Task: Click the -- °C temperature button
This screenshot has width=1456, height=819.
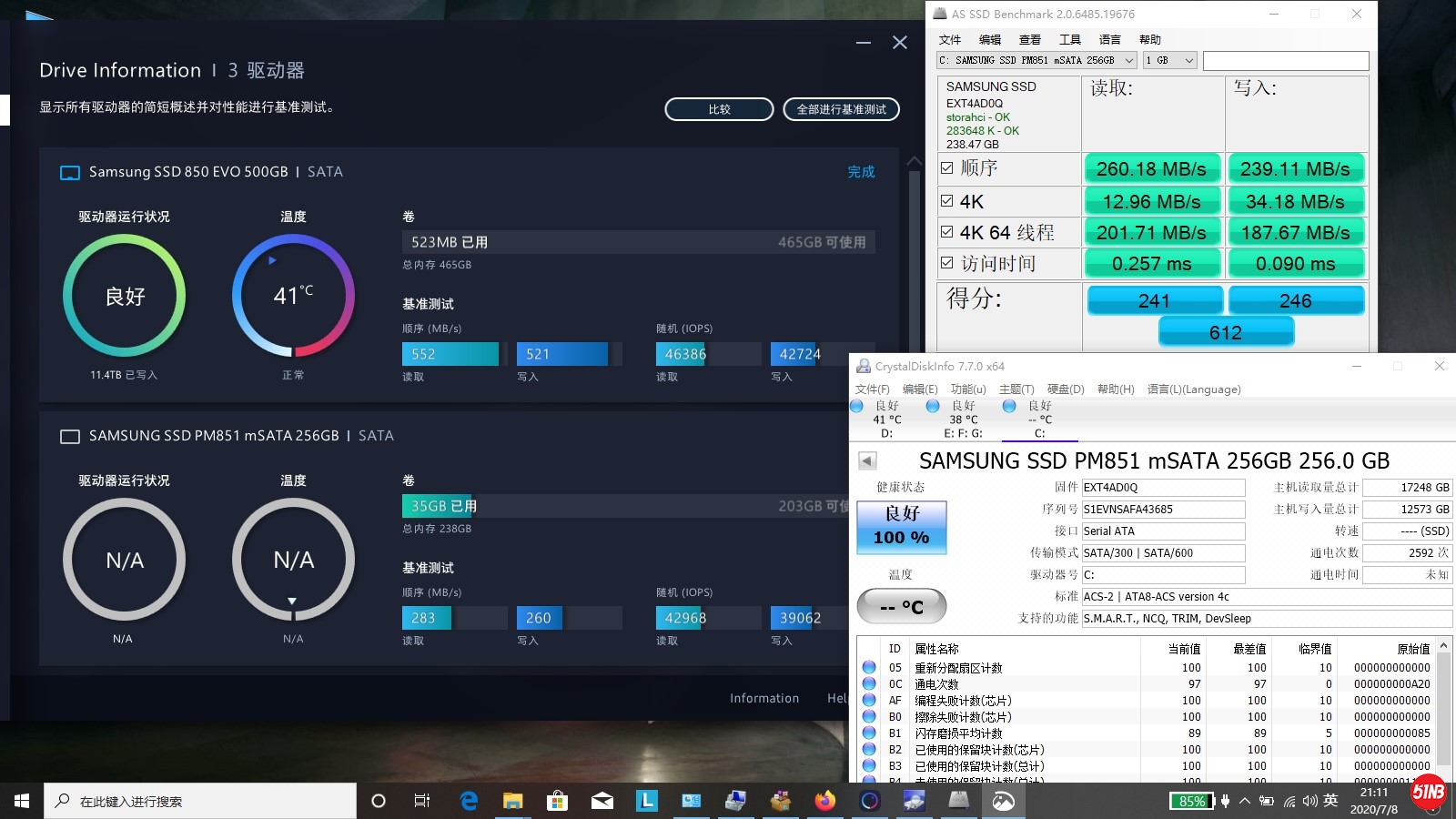Action: 902,606
